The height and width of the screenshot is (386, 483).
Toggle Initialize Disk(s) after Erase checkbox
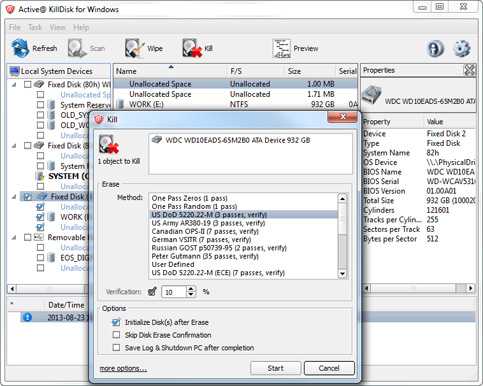point(116,322)
